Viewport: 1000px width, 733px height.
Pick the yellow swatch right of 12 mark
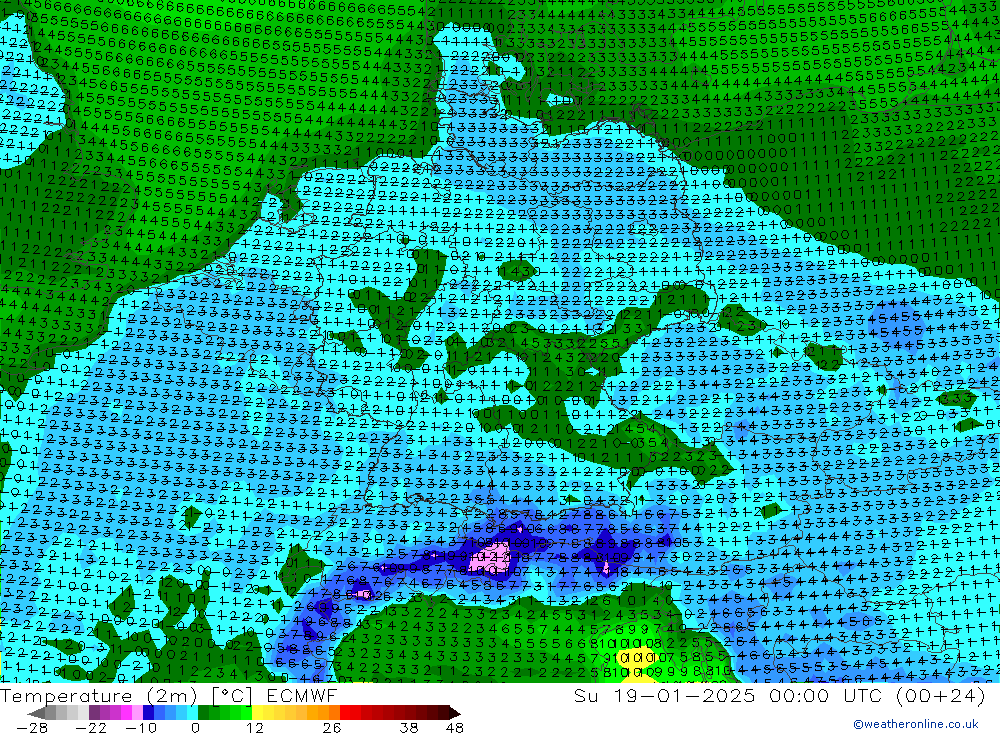257,713
